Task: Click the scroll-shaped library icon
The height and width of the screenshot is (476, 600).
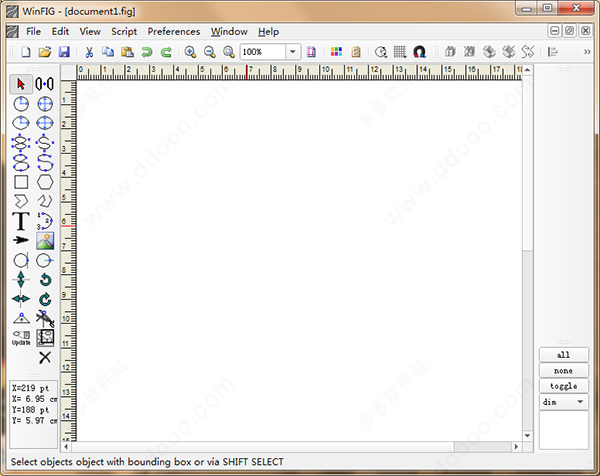Action: (356, 52)
